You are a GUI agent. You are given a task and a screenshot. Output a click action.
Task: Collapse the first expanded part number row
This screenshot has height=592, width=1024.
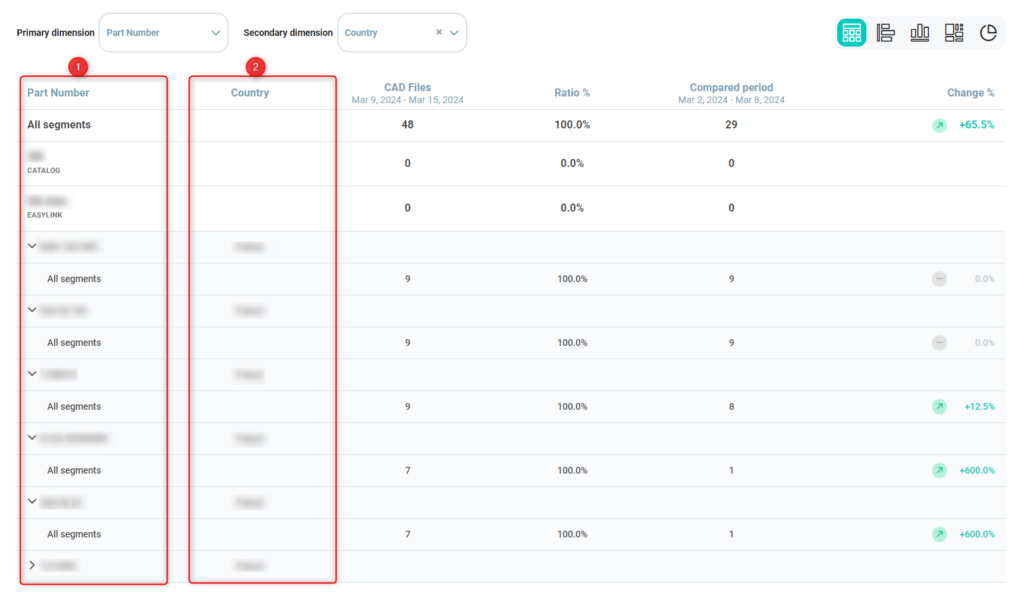tap(32, 246)
